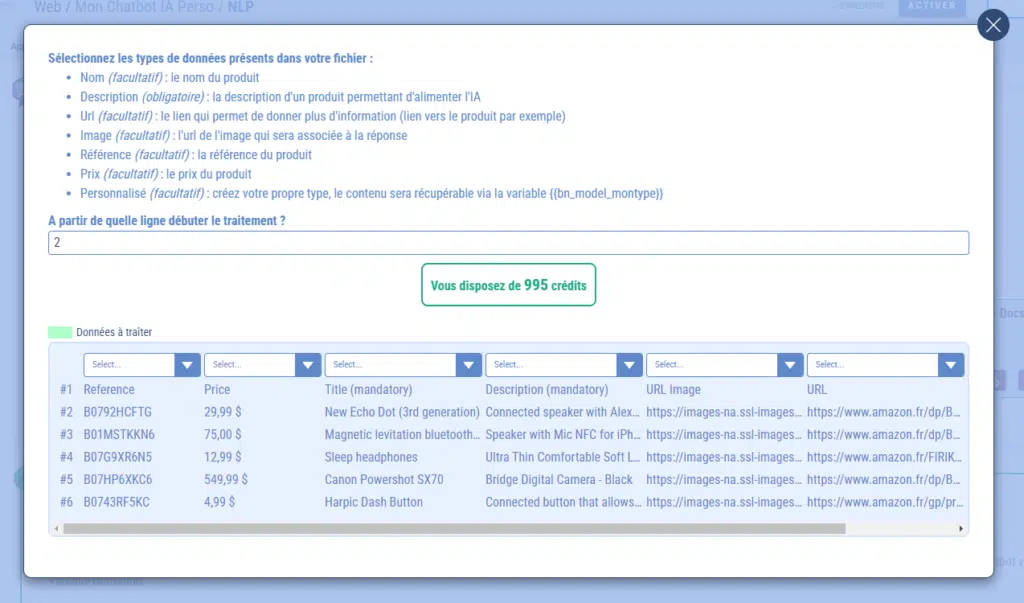Select the Harpic Dash Button row title
Image resolution: width=1024 pixels, height=603 pixels.
(373, 502)
